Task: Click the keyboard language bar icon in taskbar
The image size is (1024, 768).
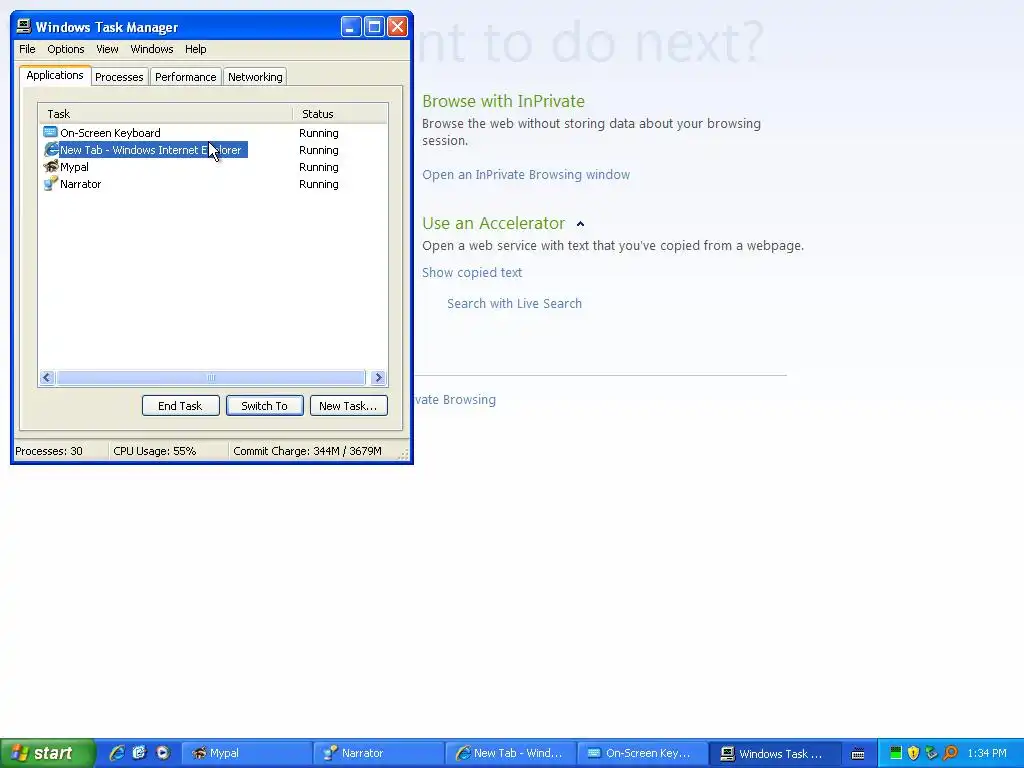Action: (x=858, y=754)
